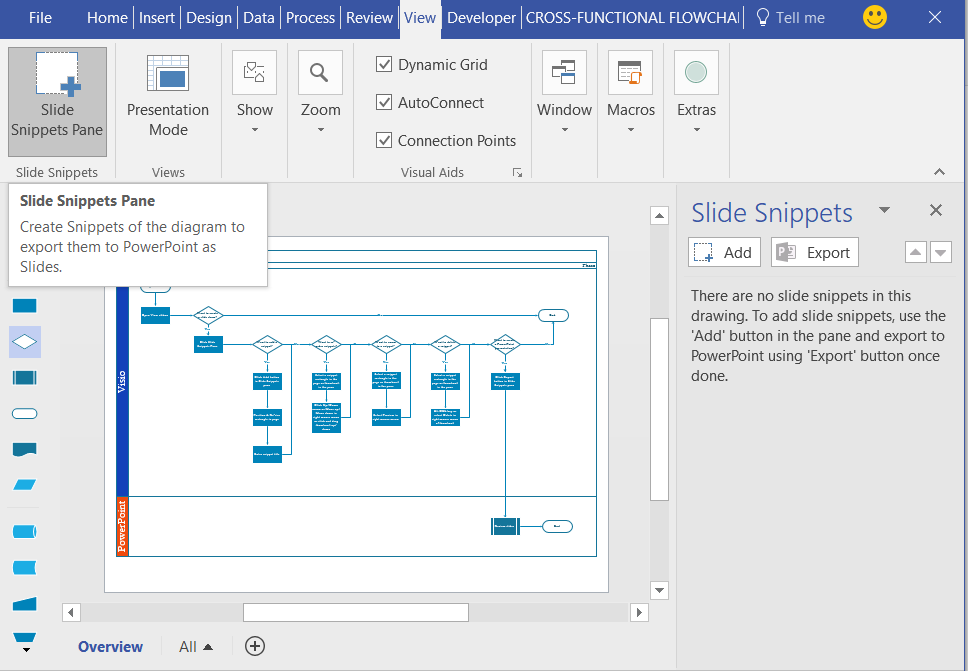Screen dimensions: 968x671
Task: Disable the Dynamic Grid checkbox
Action: coord(383,64)
